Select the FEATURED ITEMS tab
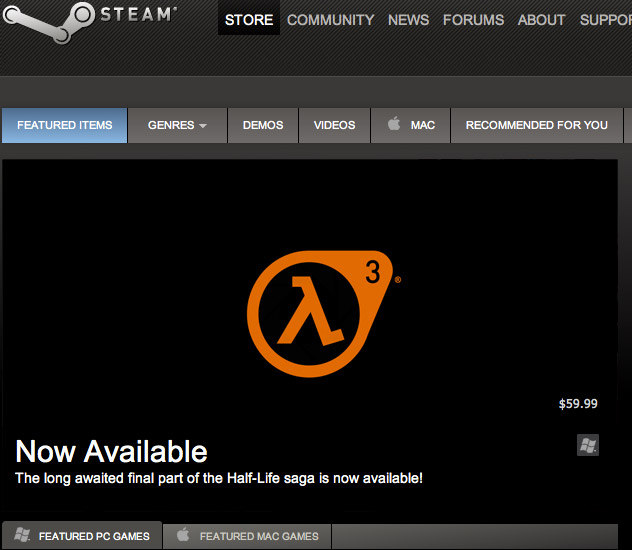The width and height of the screenshot is (632, 550). 65,125
